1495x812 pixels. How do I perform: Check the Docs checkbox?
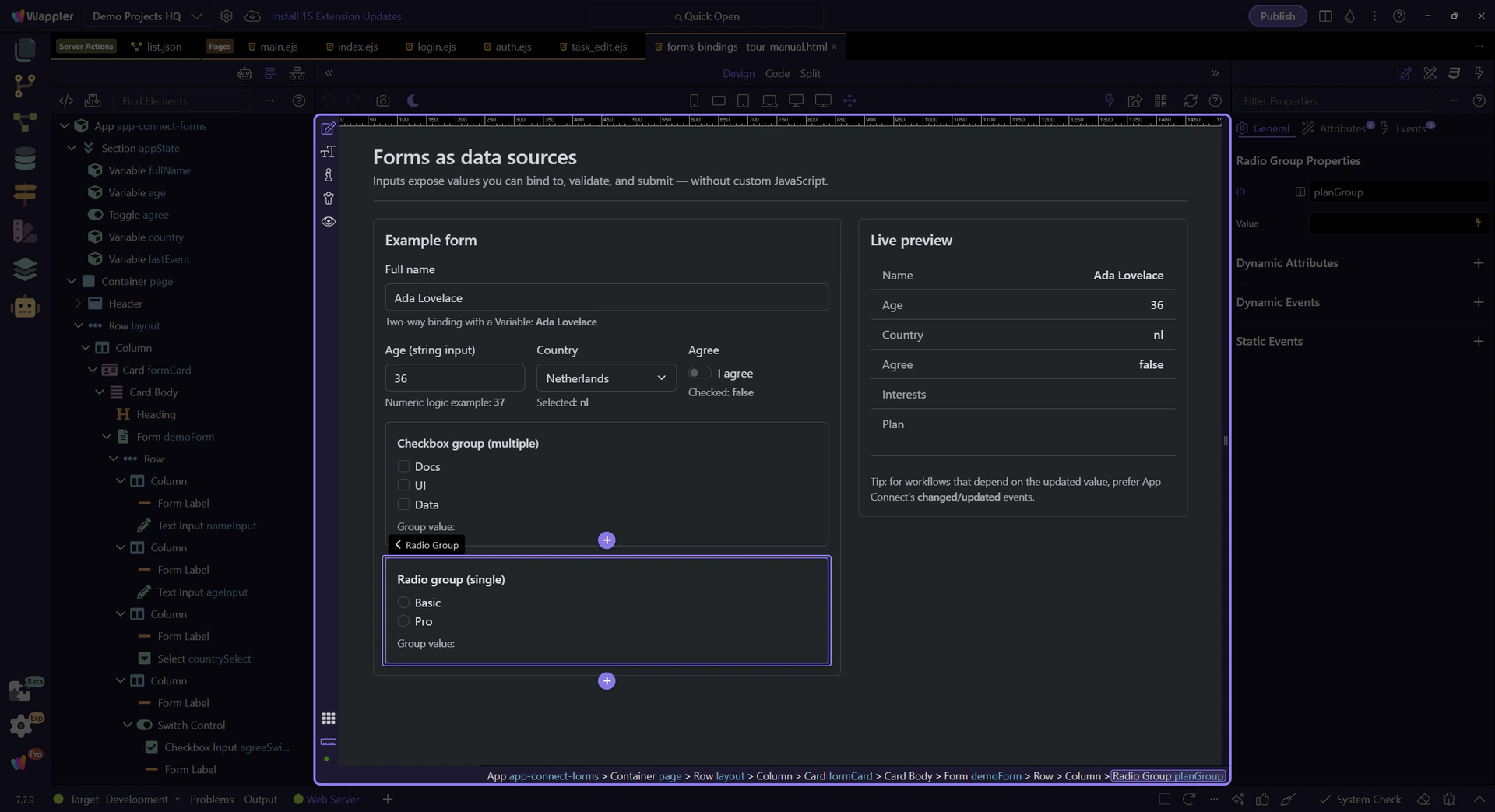click(403, 466)
